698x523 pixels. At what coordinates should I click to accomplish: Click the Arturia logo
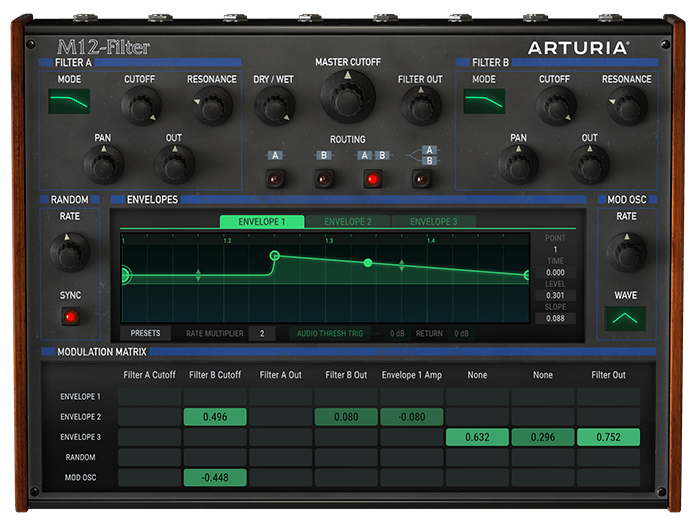click(579, 48)
